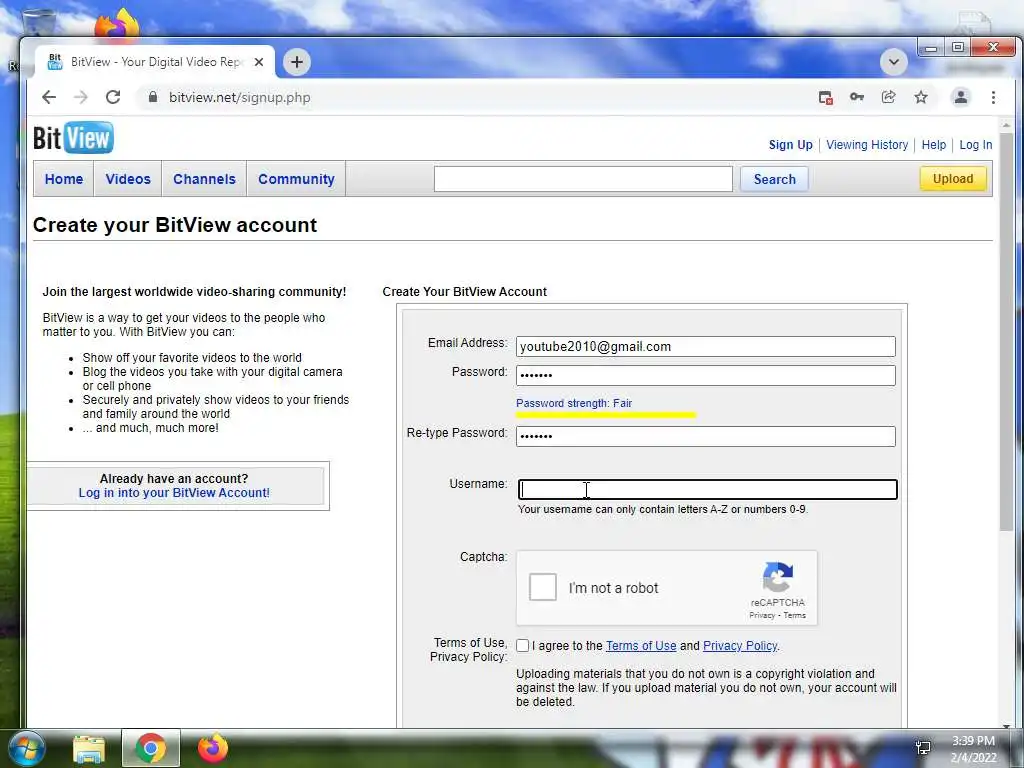Go back with the browser back arrow

pyautogui.click(x=49, y=97)
